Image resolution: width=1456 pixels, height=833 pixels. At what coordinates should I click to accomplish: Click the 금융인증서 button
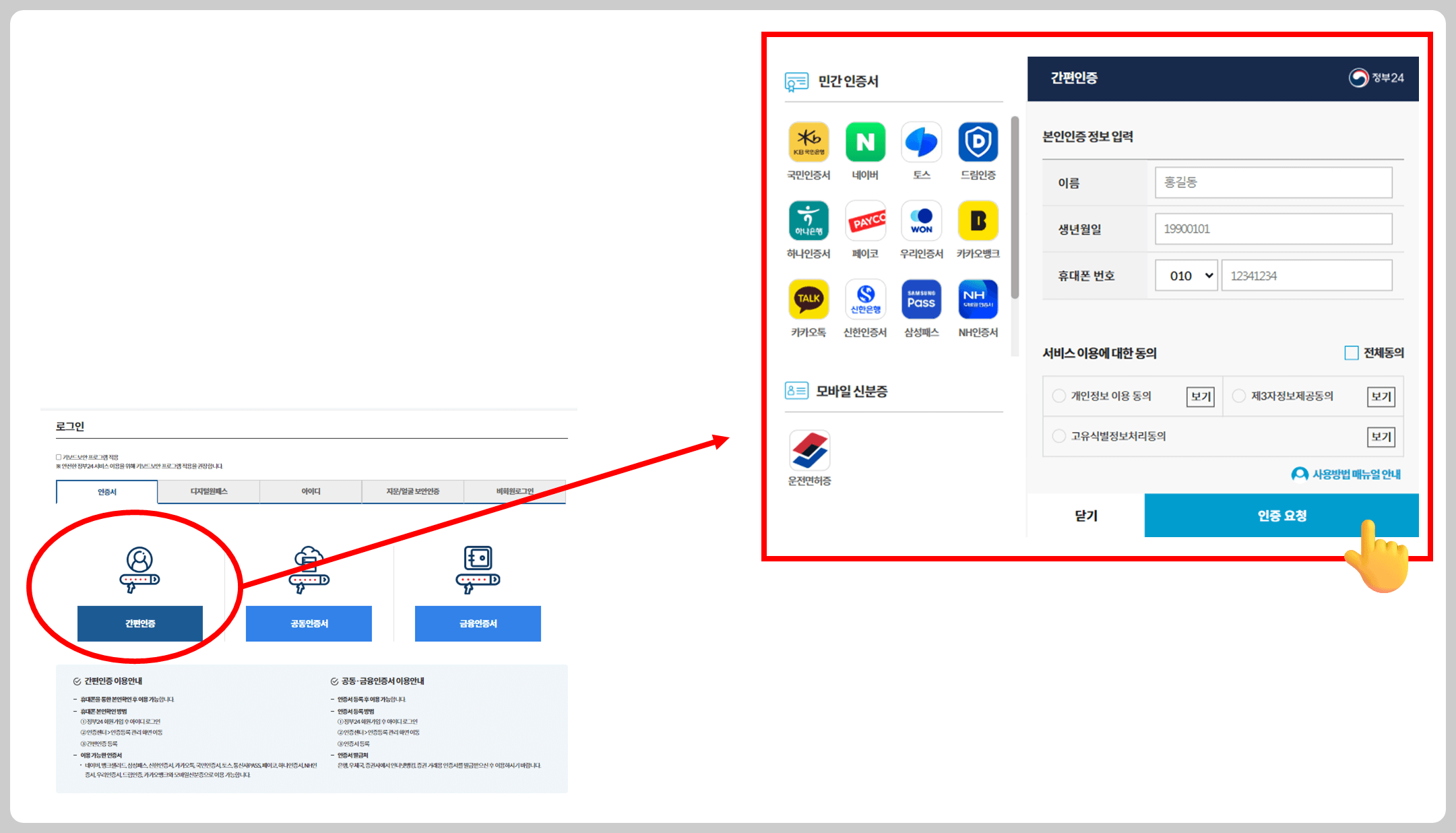coord(478,623)
